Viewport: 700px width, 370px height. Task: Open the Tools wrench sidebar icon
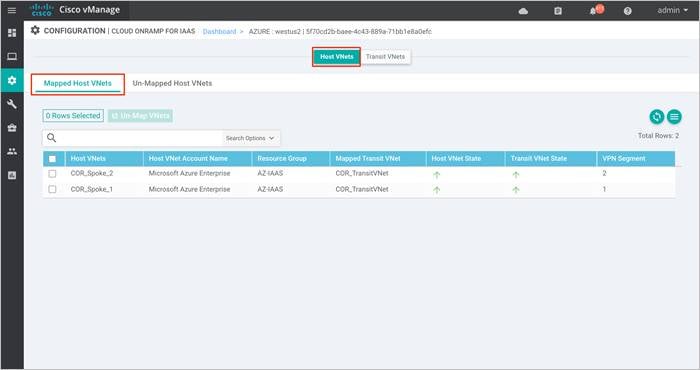click(x=12, y=104)
